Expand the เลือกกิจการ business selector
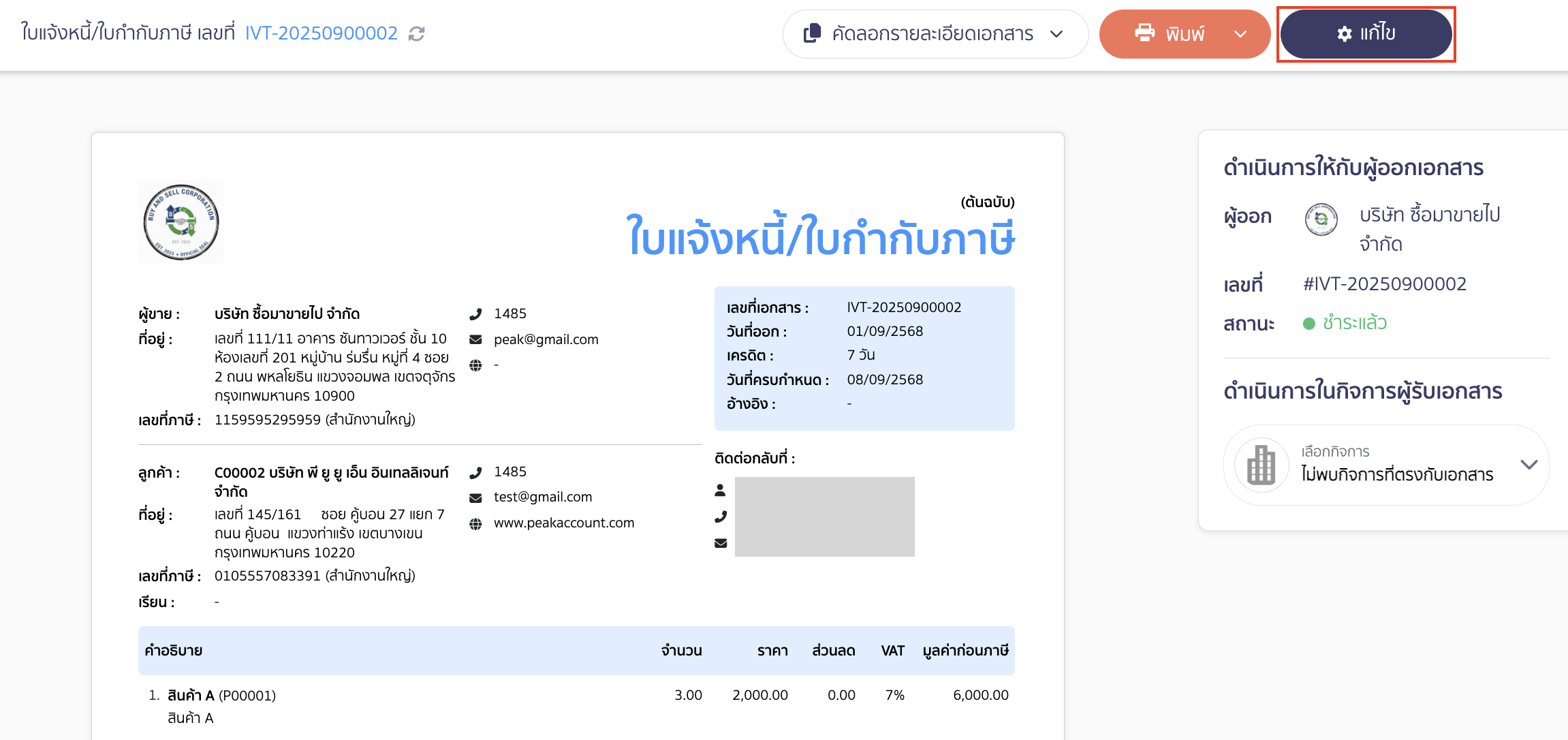 pos(1530,464)
